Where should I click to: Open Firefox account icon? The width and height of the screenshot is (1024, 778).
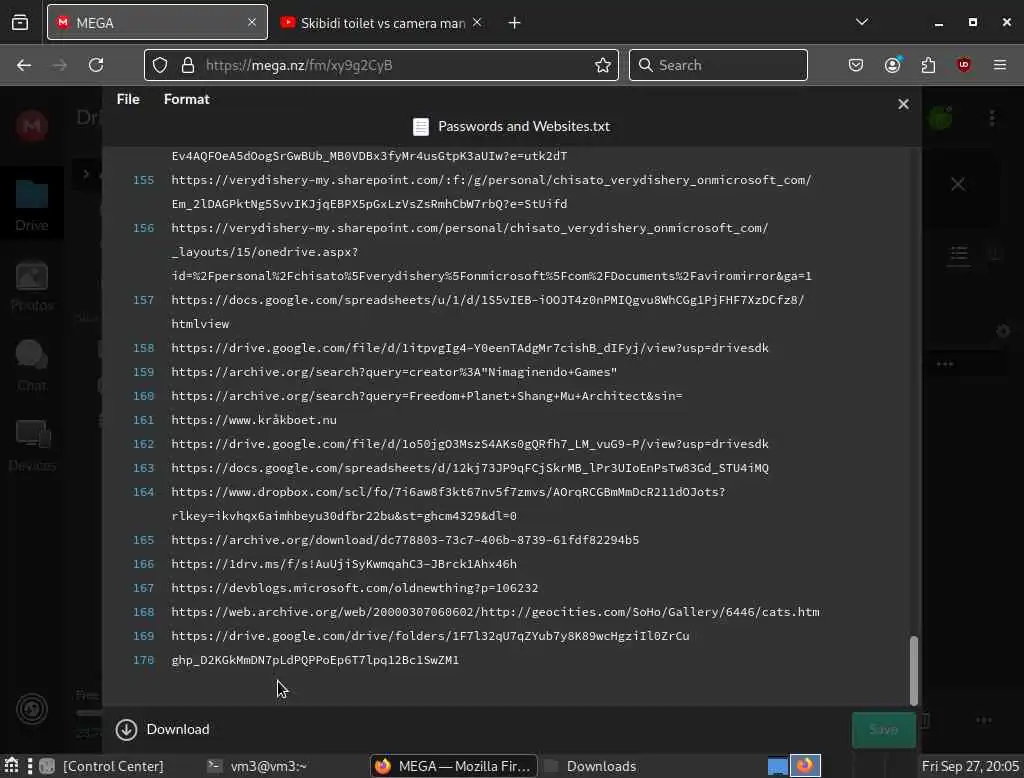coord(892,65)
